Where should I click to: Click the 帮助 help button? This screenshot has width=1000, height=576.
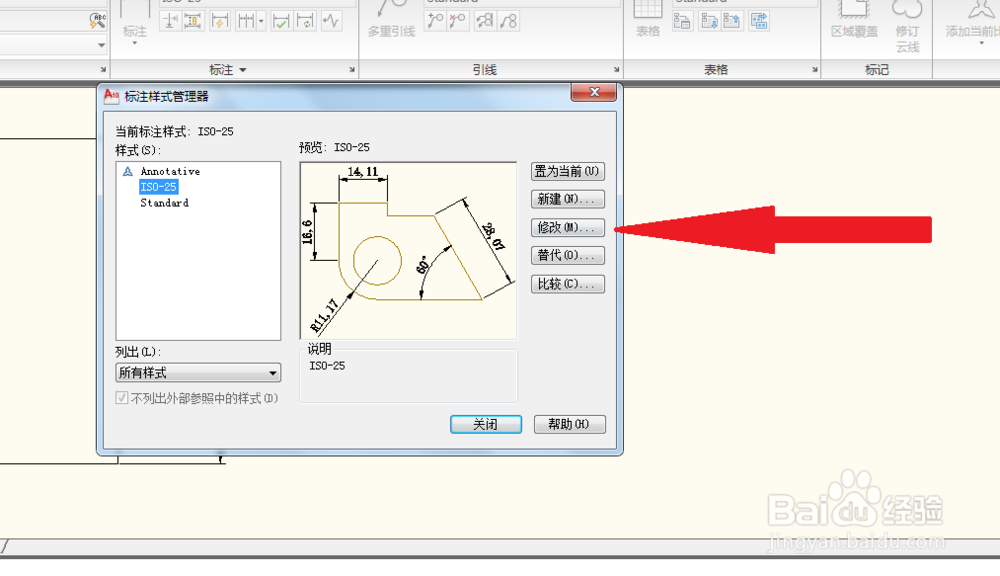(570, 424)
